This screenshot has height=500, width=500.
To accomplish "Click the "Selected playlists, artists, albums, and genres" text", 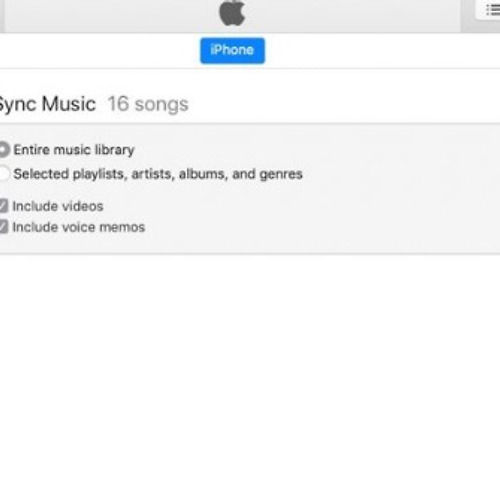I will [158, 174].
